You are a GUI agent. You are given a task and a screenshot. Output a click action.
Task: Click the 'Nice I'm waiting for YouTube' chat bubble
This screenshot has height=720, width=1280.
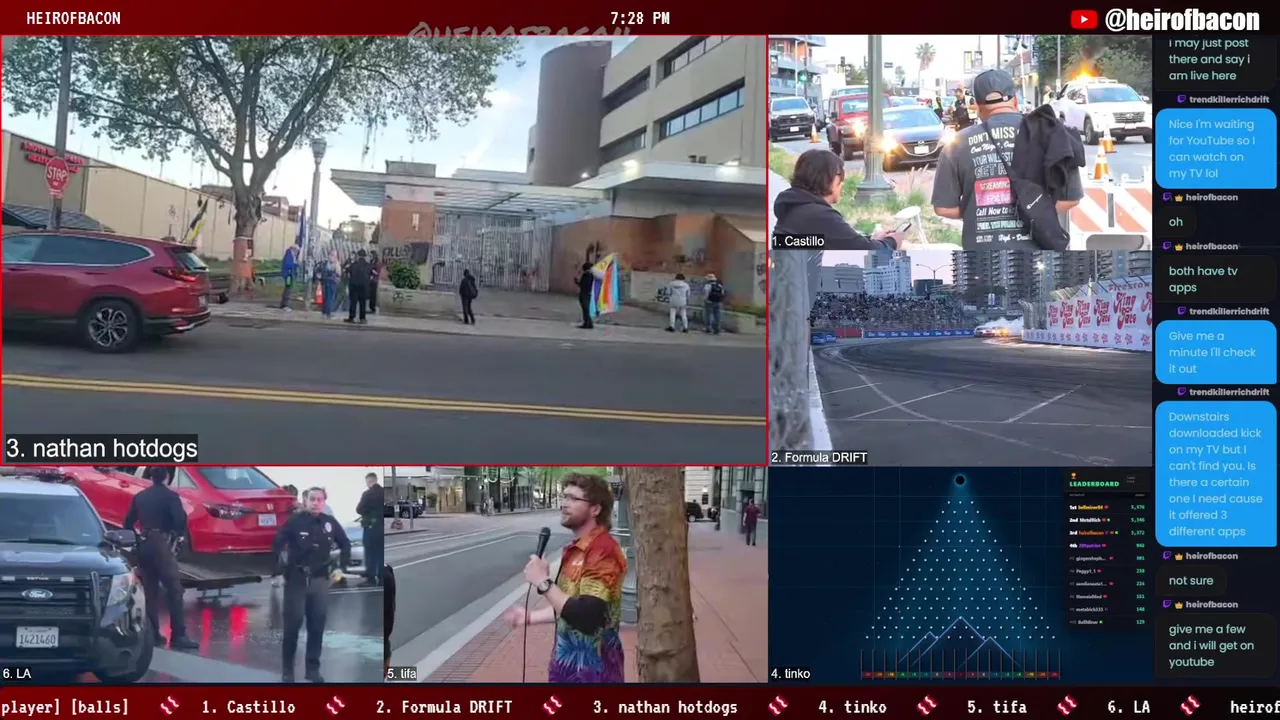pyautogui.click(x=1215, y=148)
